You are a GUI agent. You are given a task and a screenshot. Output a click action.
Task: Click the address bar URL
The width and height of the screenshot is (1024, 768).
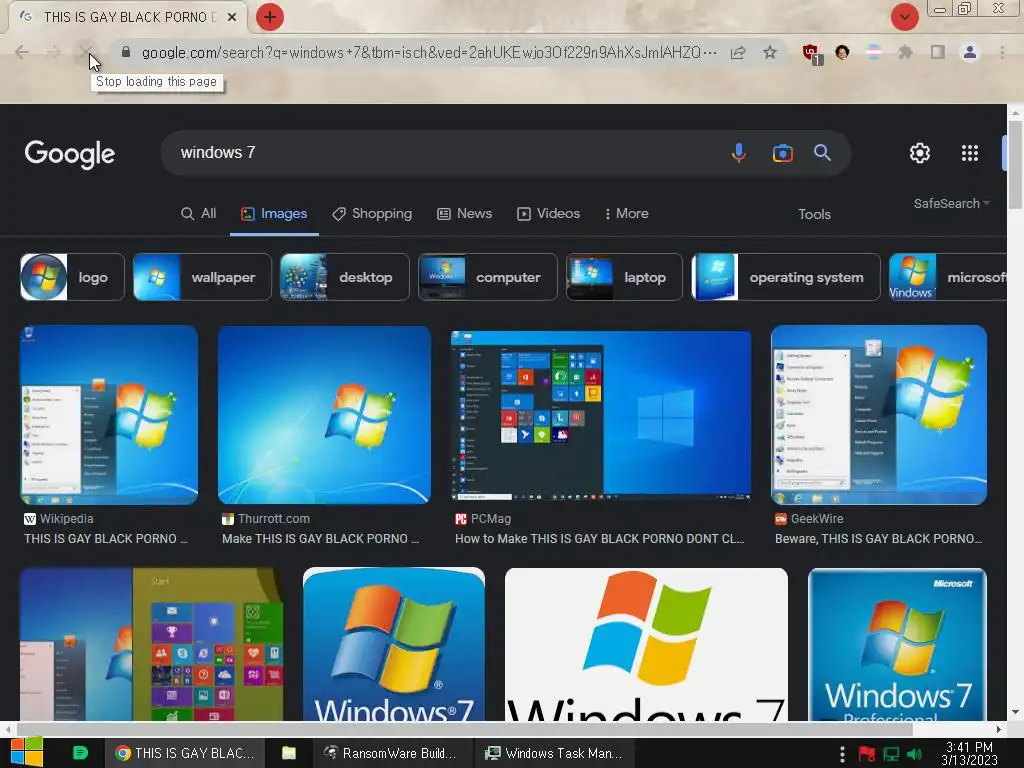pyautogui.click(x=429, y=52)
